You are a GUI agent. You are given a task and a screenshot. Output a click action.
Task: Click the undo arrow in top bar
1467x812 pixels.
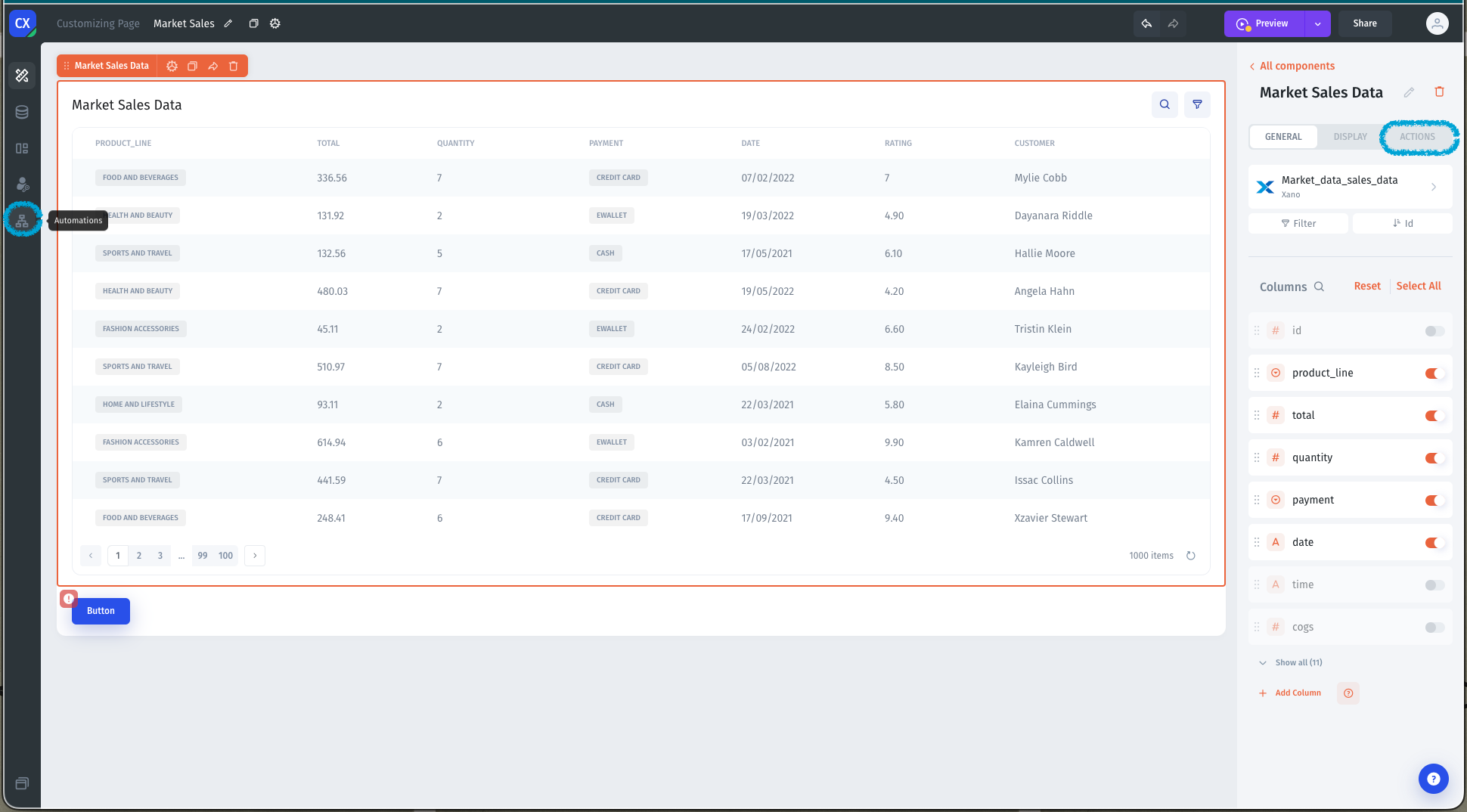point(1146,24)
